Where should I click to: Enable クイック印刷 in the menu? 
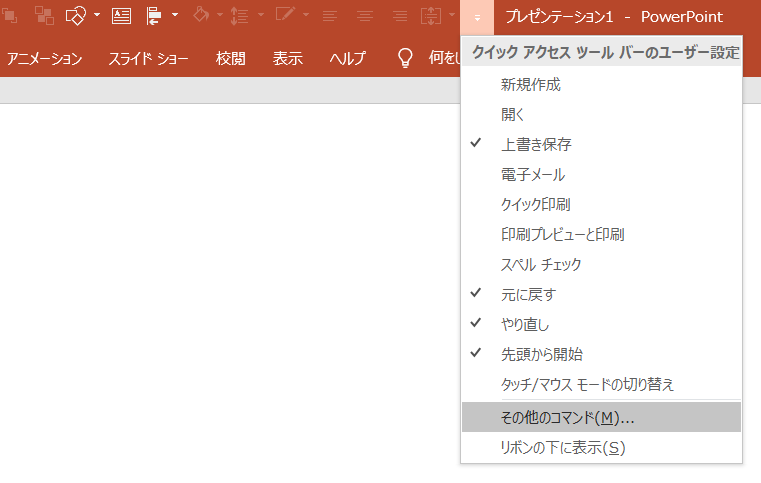pyautogui.click(x=601, y=205)
